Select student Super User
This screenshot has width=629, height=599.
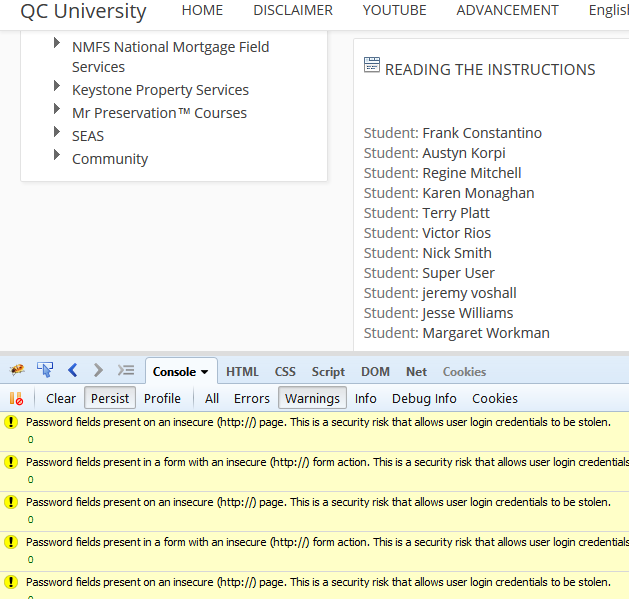[x=459, y=273]
